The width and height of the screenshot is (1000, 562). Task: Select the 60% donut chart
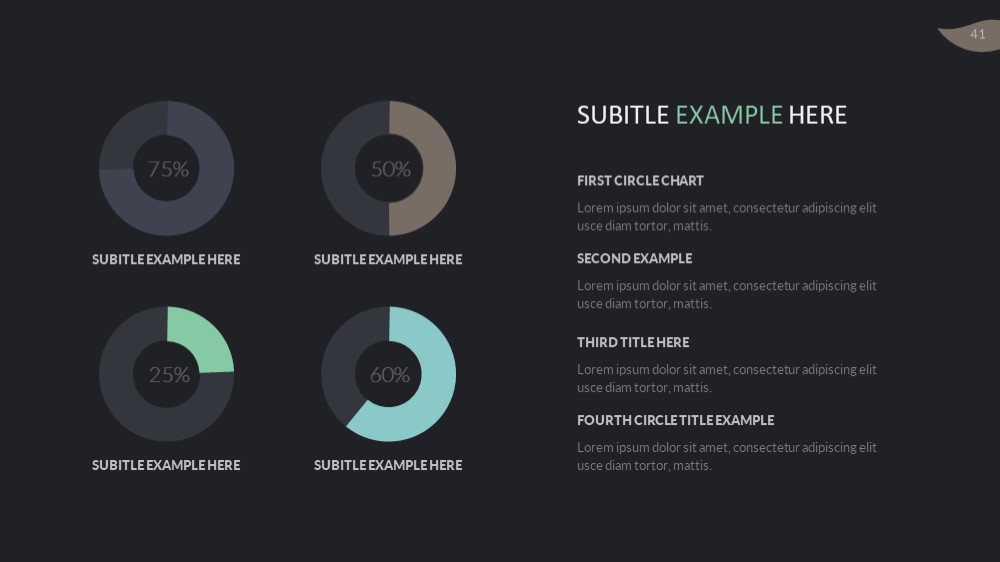coord(388,374)
